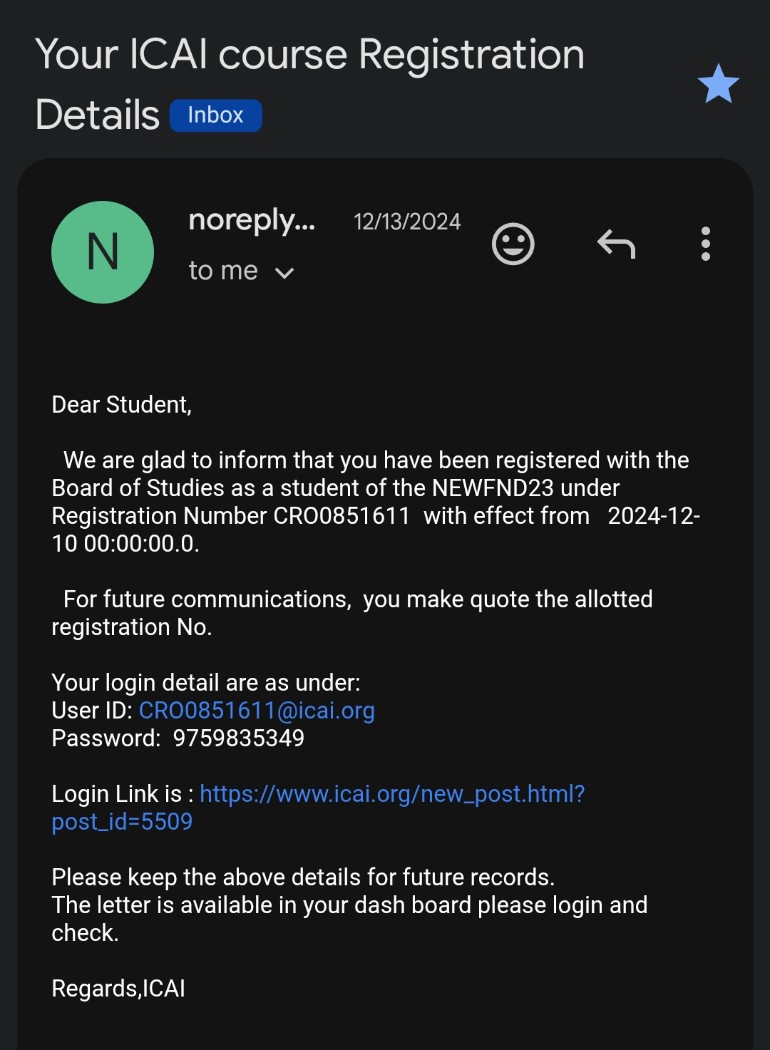Screen dimensions: 770x1050
Task: Tap the "Dear Student," greeting line
Action: click(x=121, y=405)
